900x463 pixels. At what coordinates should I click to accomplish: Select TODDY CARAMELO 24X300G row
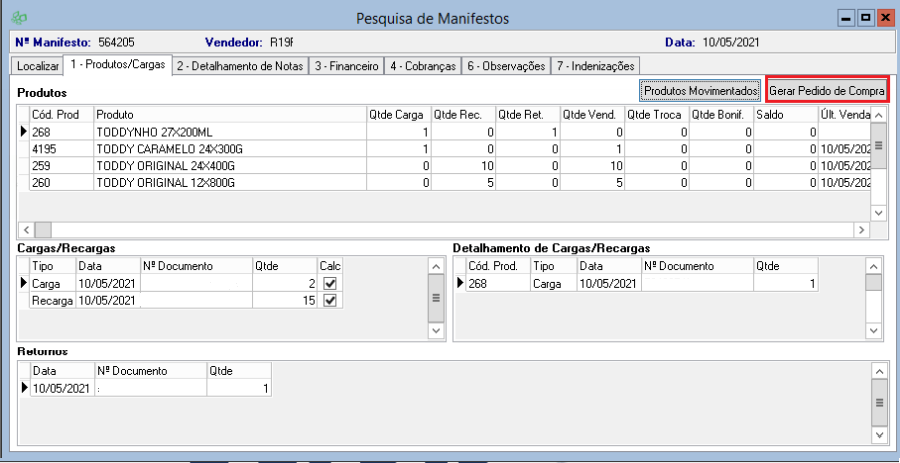pyautogui.click(x=168, y=148)
